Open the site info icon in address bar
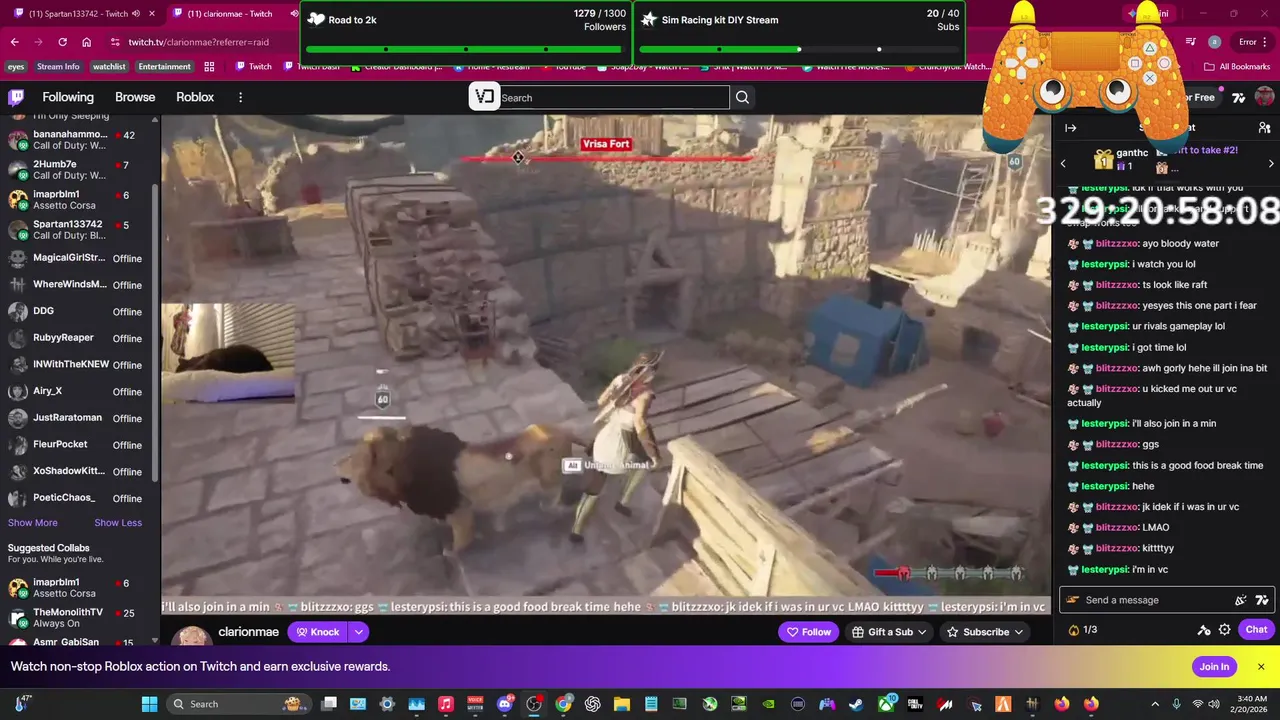The image size is (1280, 720). 116,42
